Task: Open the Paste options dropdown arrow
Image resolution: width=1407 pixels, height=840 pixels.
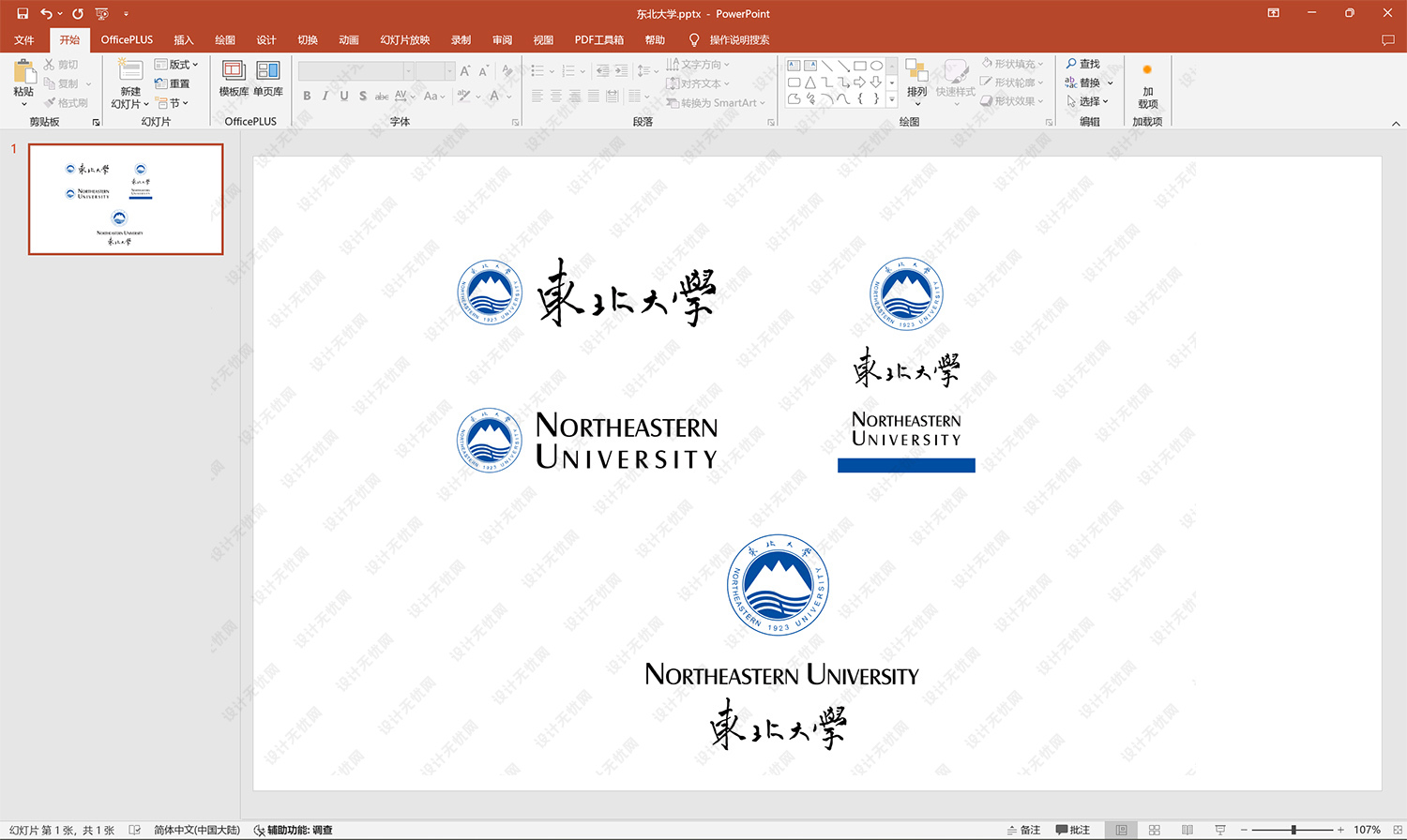Action: [x=24, y=104]
